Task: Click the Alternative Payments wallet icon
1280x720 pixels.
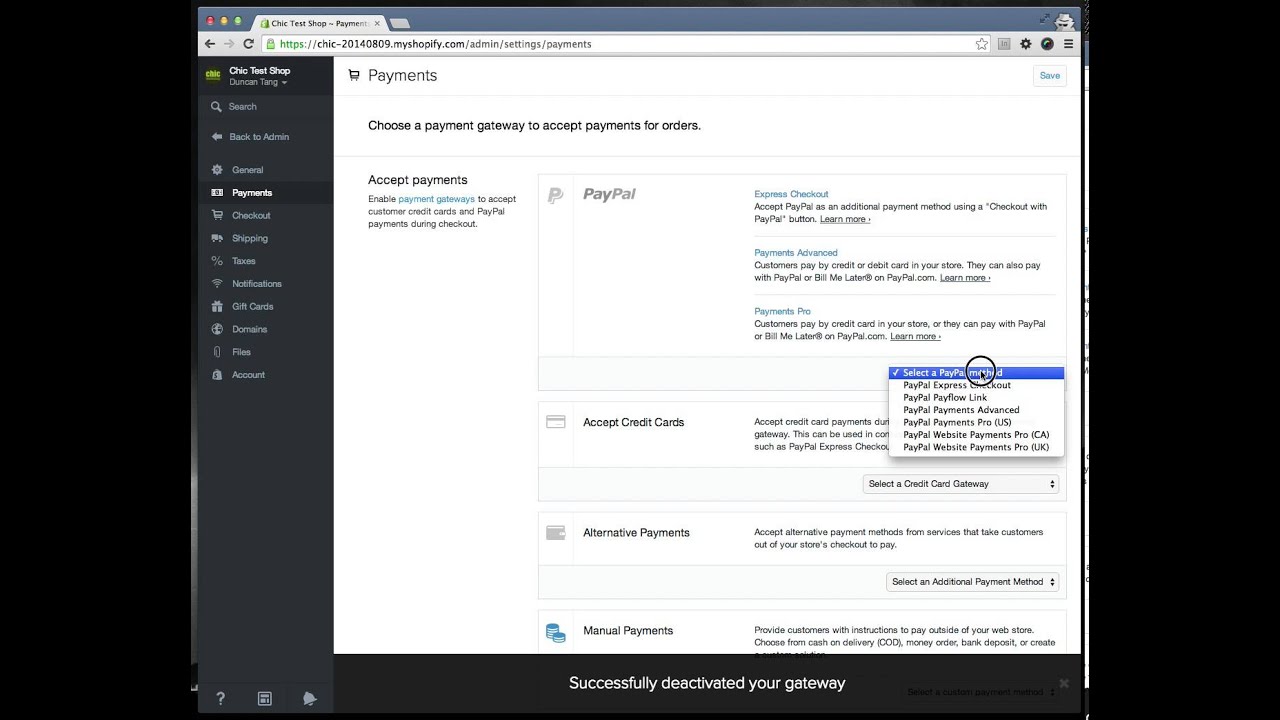Action: pos(556,533)
